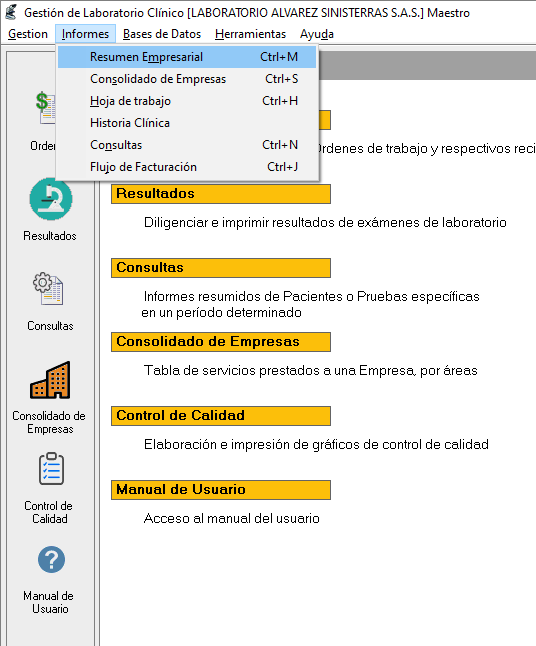Open the Herramientas menu

click(250, 34)
